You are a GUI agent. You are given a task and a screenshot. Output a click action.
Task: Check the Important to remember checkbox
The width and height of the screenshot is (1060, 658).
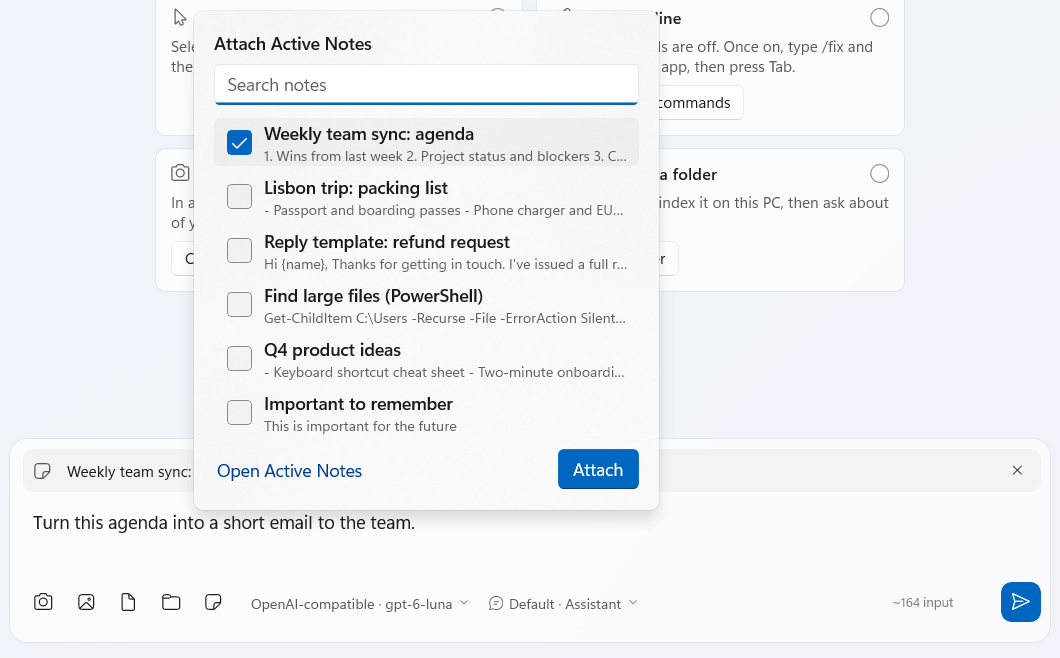[239, 413]
